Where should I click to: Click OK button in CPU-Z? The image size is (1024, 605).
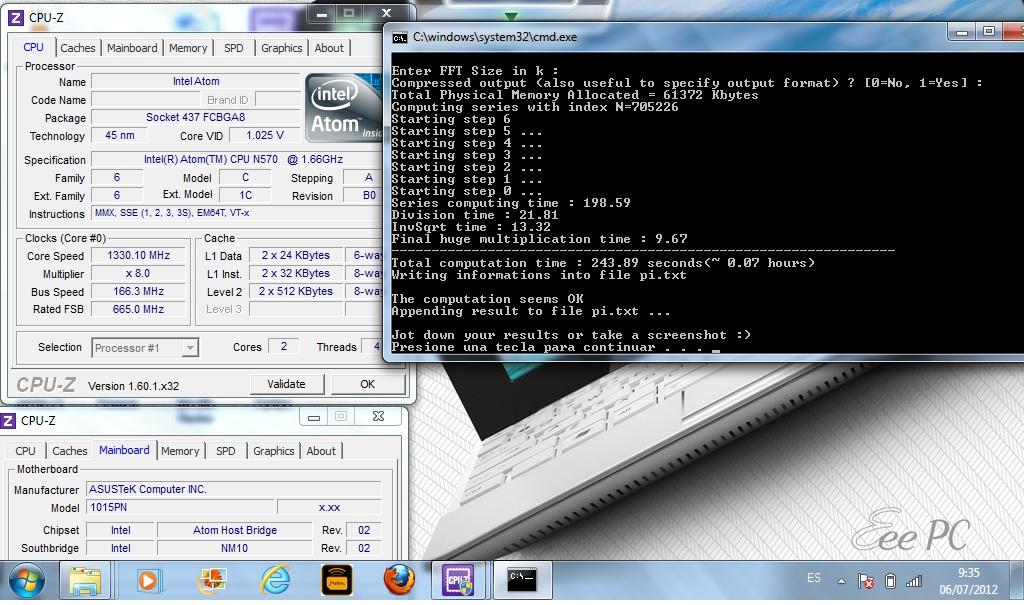[x=368, y=384]
